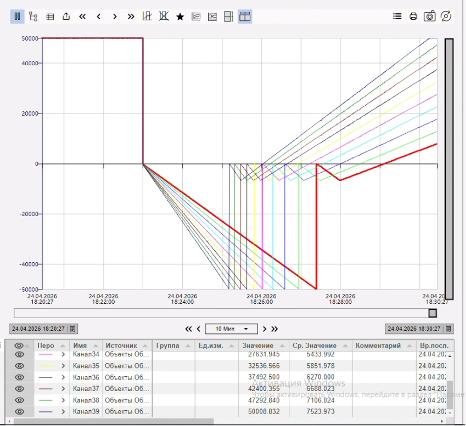
Task: Click the time slider thumb under the chart
Action: click(x=432, y=313)
